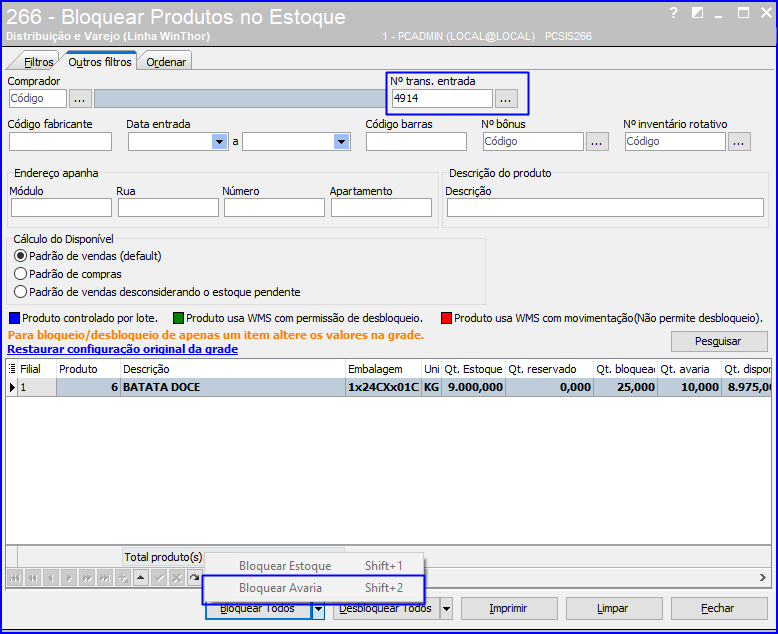Image resolution: width=778 pixels, height=634 pixels.
Task: Click the help question mark icon
Action: (x=673, y=13)
